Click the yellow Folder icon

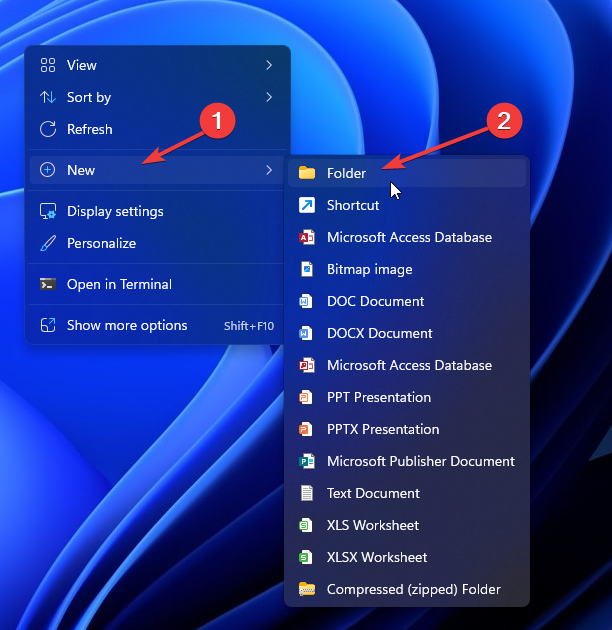307,173
